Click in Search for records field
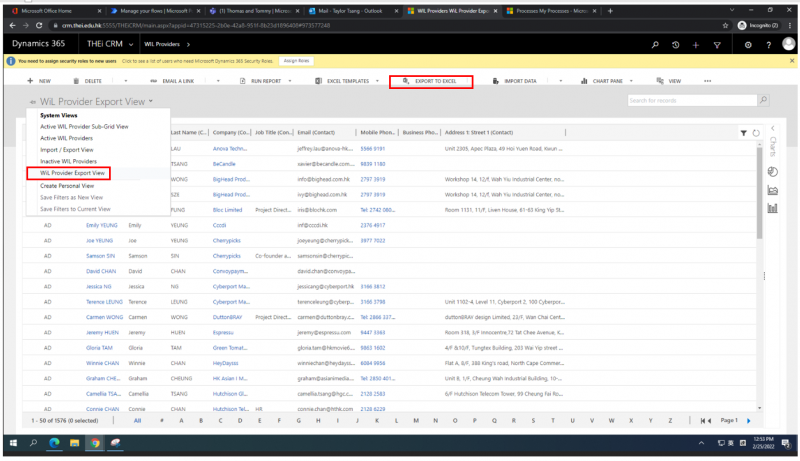This screenshot has width=800, height=461. [x=692, y=100]
